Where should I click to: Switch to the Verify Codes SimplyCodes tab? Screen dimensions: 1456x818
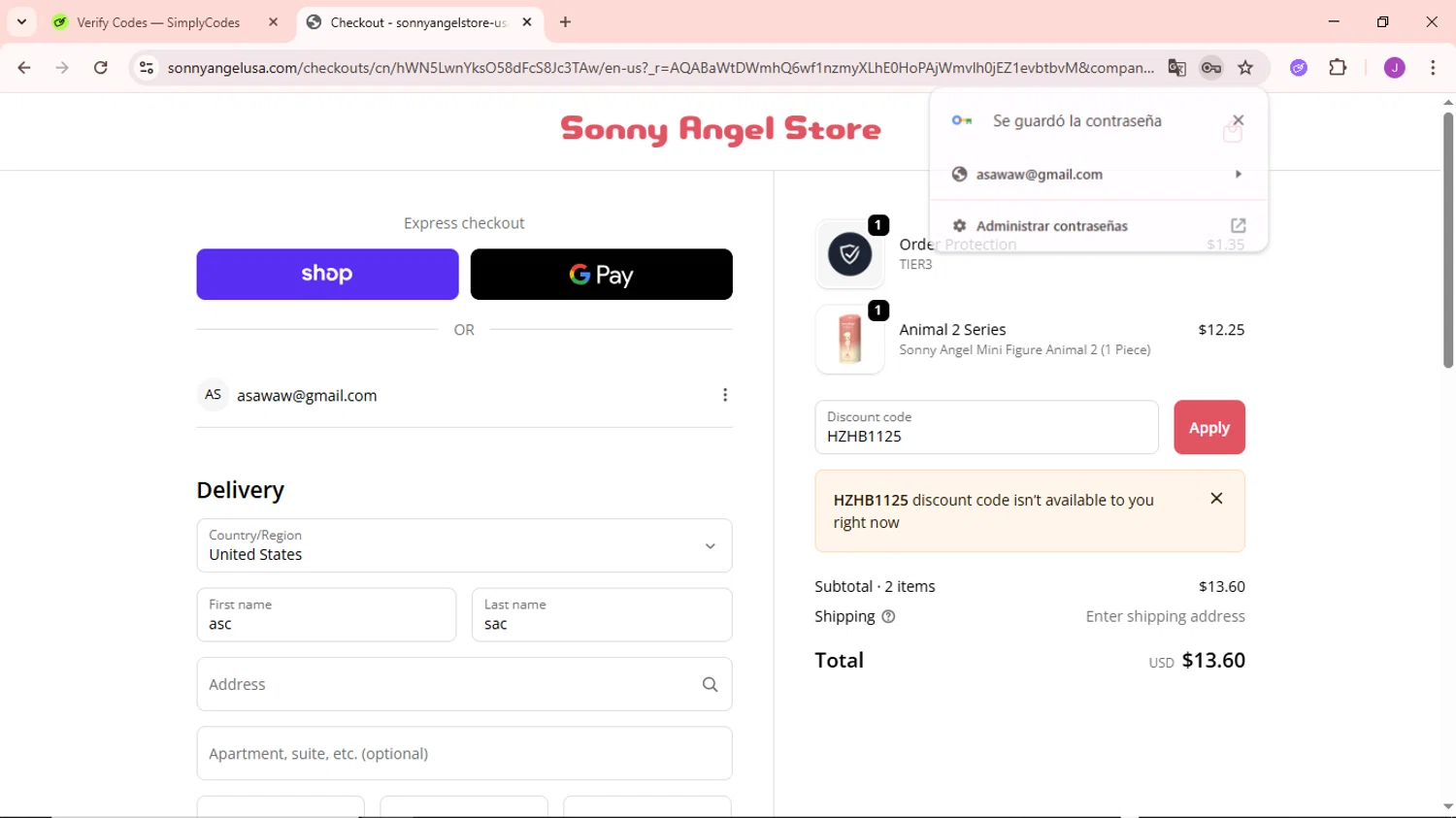click(x=157, y=22)
